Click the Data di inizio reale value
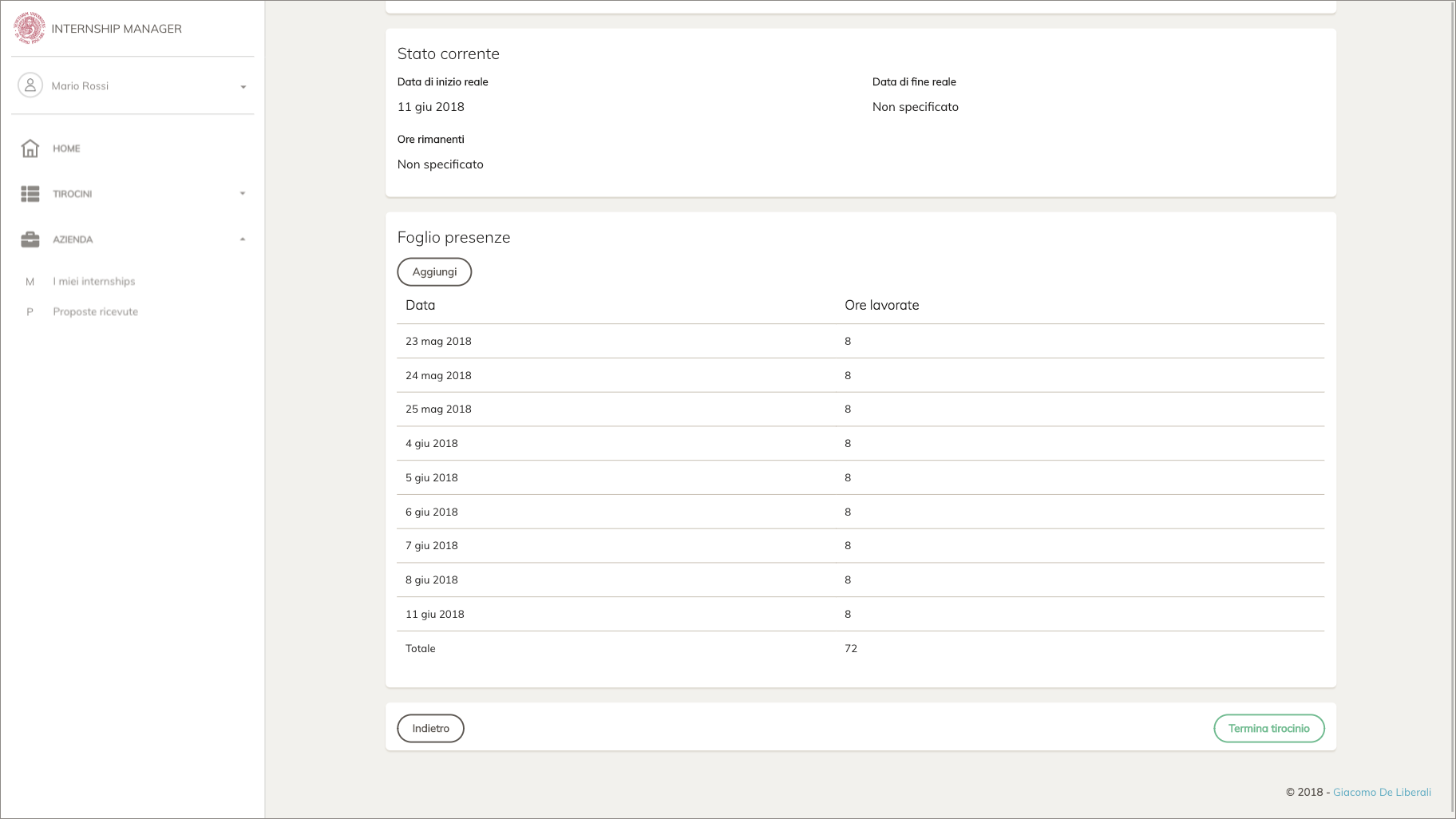Screen dimensions: 1456x819 pos(431,107)
